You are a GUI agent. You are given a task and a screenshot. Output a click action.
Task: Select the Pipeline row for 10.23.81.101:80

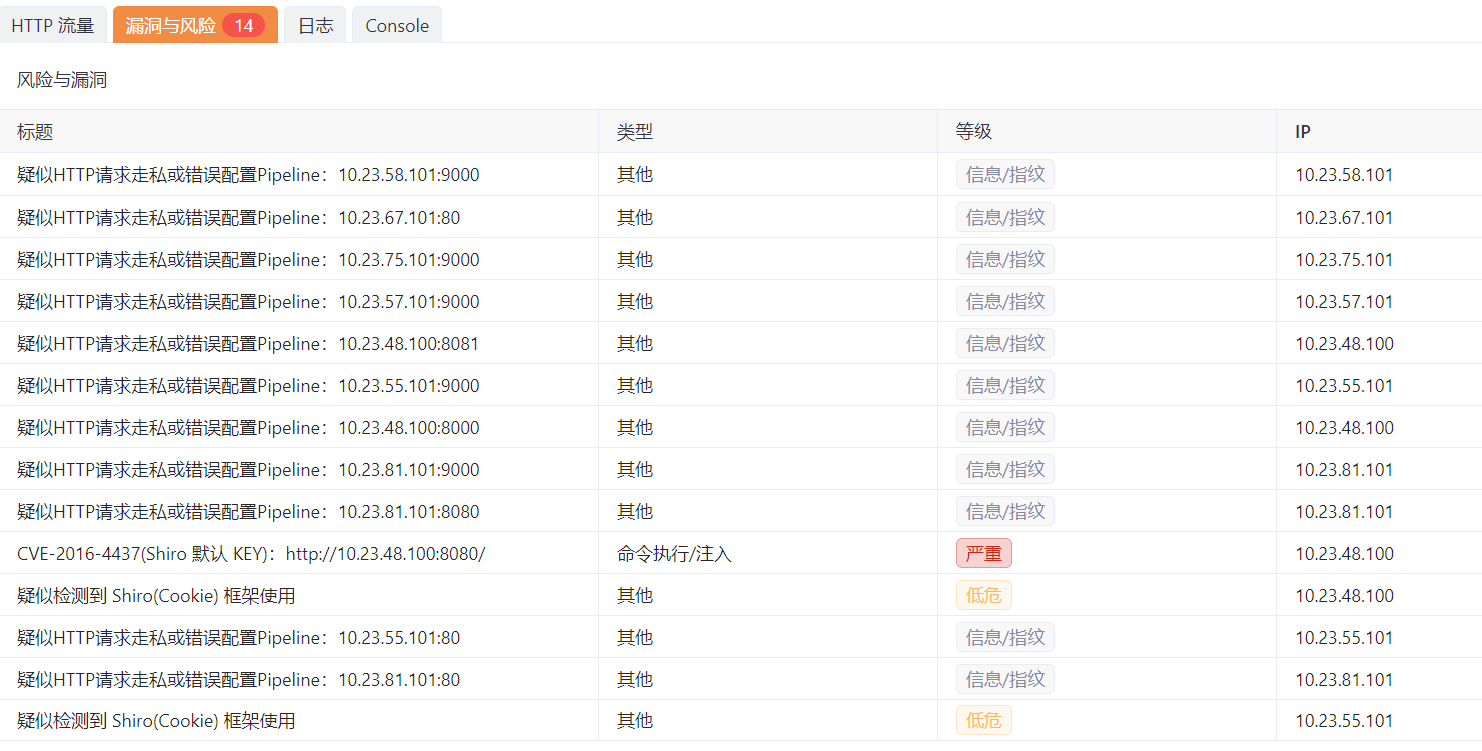click(741, 679)
